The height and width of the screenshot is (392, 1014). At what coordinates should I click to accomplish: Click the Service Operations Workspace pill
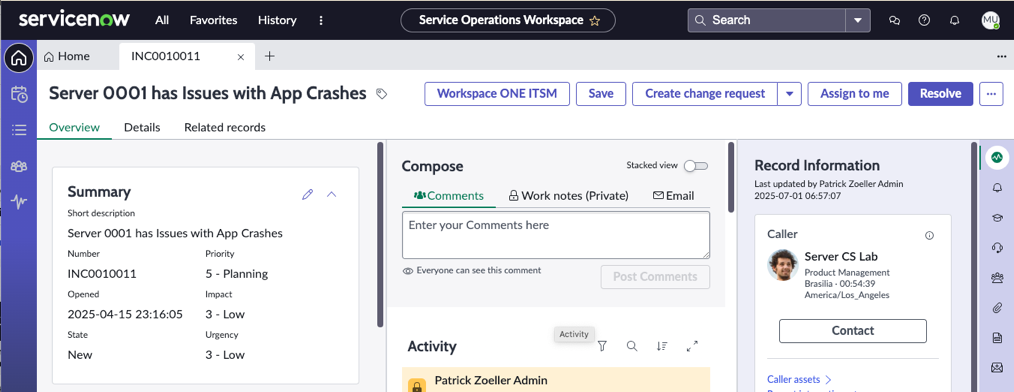point(508,20)
